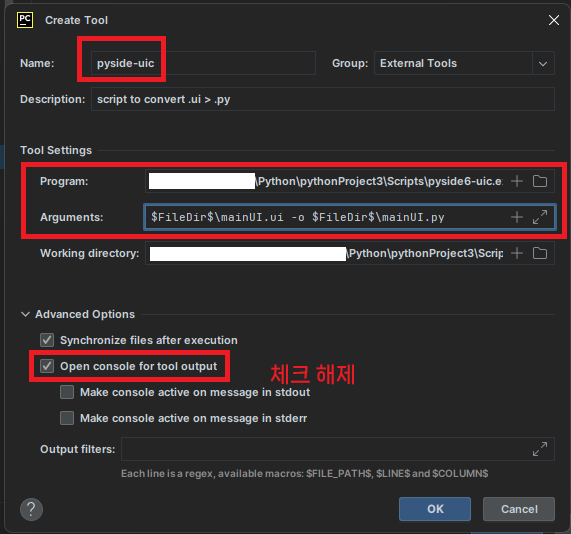571x534 pixels.
Task: Insert macro into Arguments field
Action: [x=517, y=217]
